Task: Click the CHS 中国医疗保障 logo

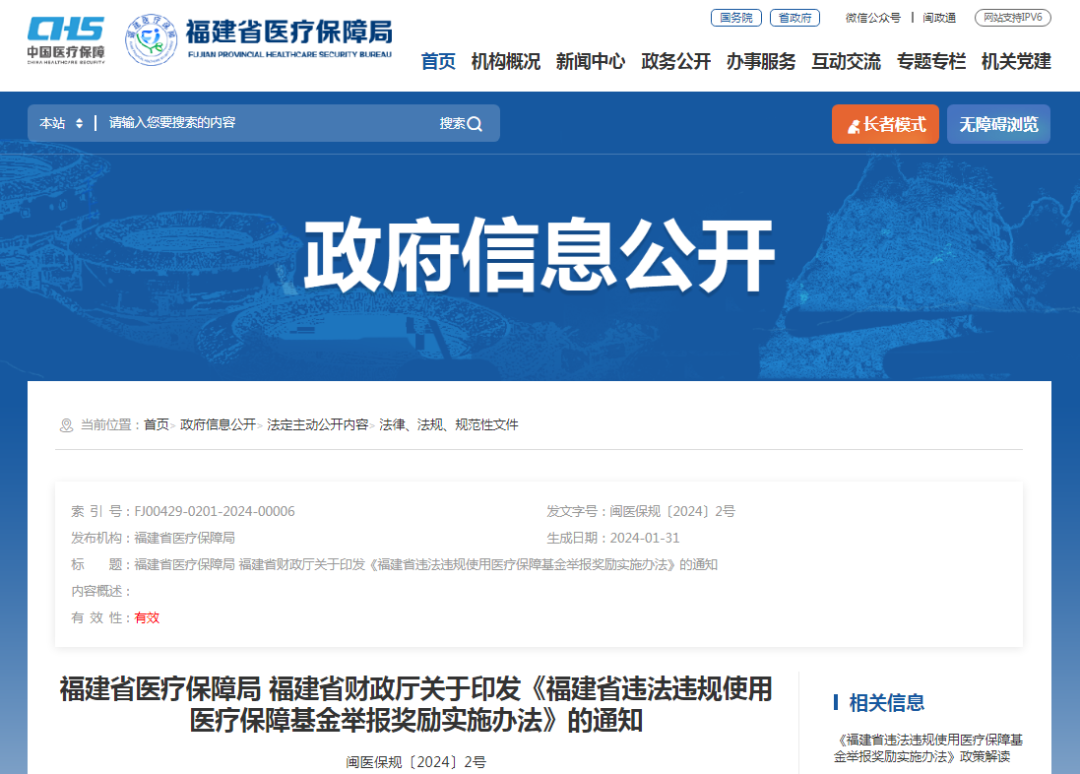Action: click(x=65, y=40)
